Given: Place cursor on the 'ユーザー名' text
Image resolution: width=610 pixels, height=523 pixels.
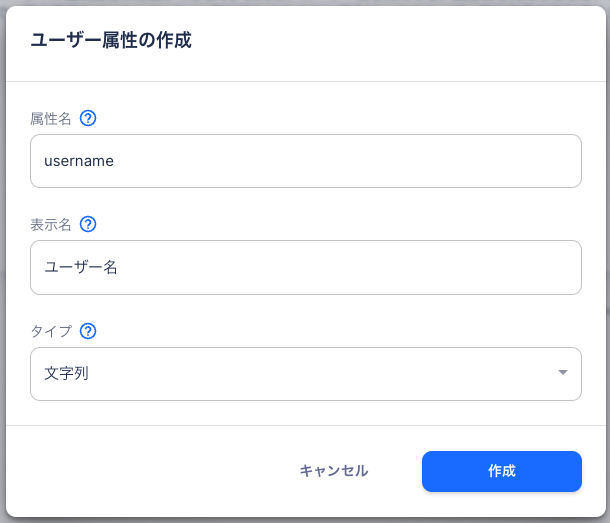Looking at the screenshot, I should [81, 268].
